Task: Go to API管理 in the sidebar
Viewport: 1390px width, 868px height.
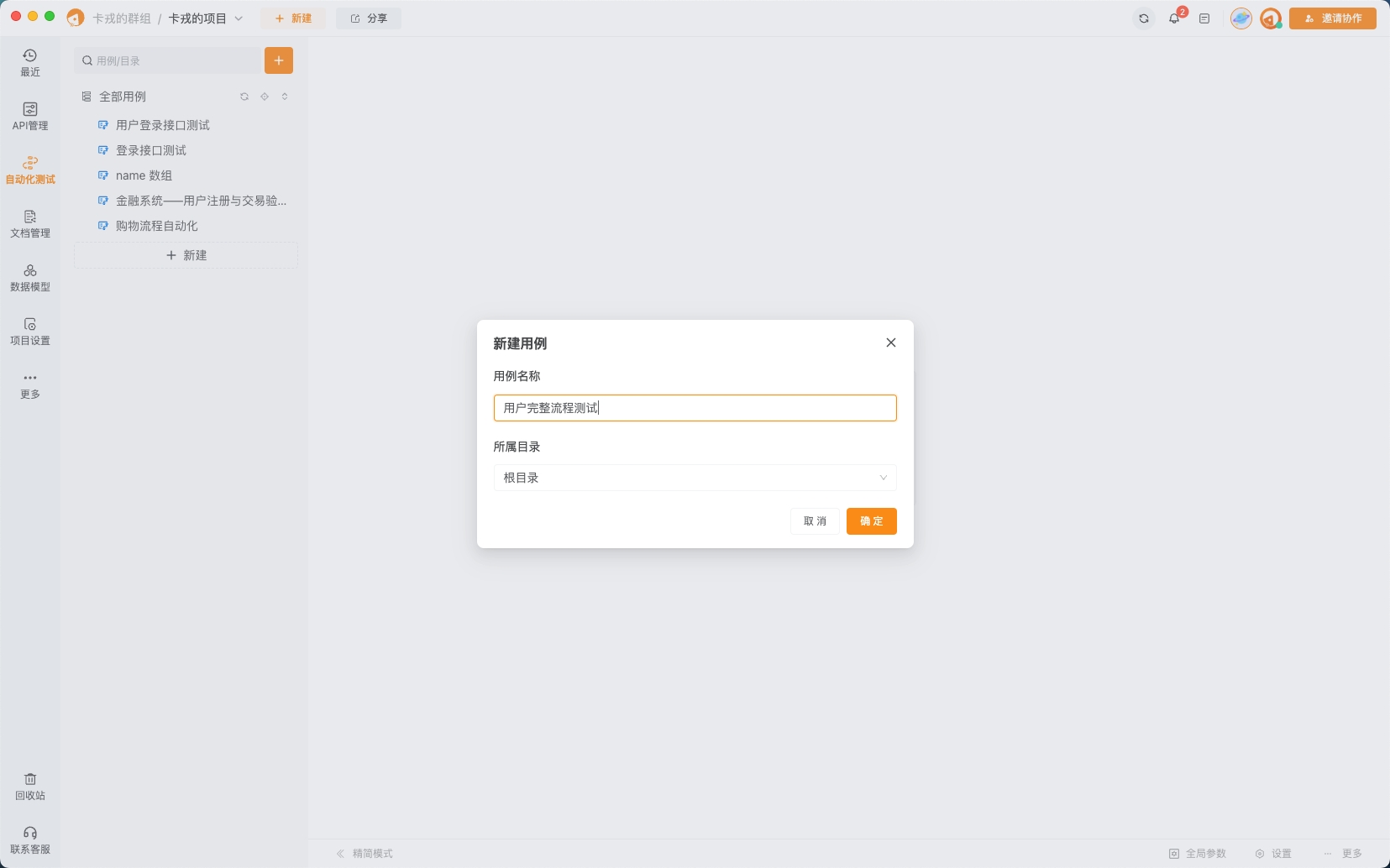Action: [30, 116]
